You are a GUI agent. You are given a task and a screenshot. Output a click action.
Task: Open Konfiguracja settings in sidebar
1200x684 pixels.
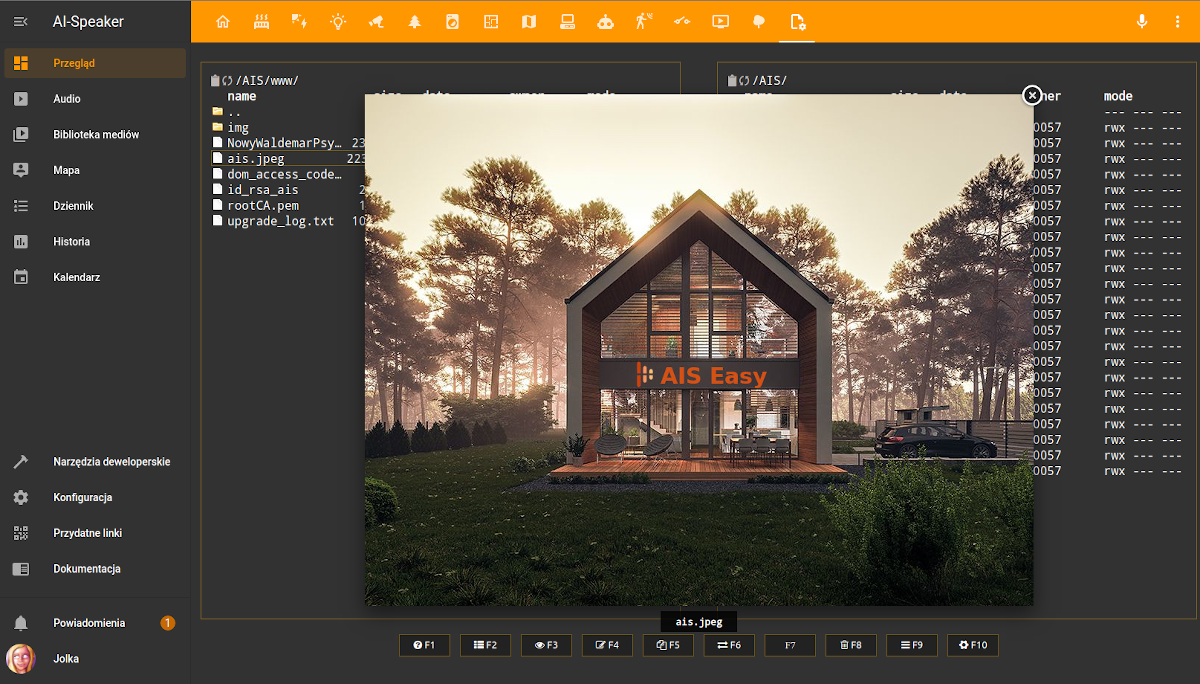click(95, 497)
